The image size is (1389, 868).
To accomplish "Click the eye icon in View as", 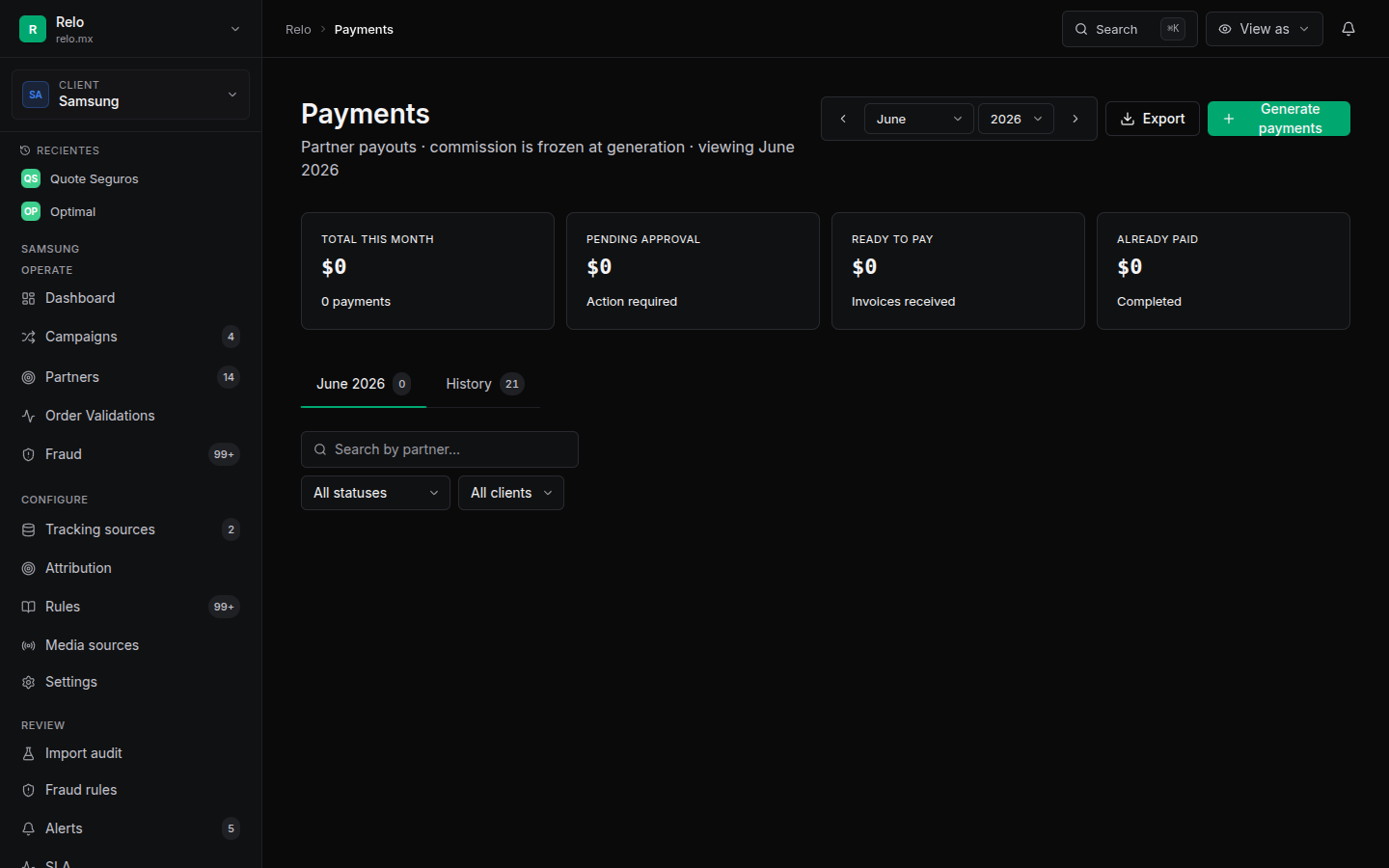I will pyautogui.click(x=1225, y=29).
